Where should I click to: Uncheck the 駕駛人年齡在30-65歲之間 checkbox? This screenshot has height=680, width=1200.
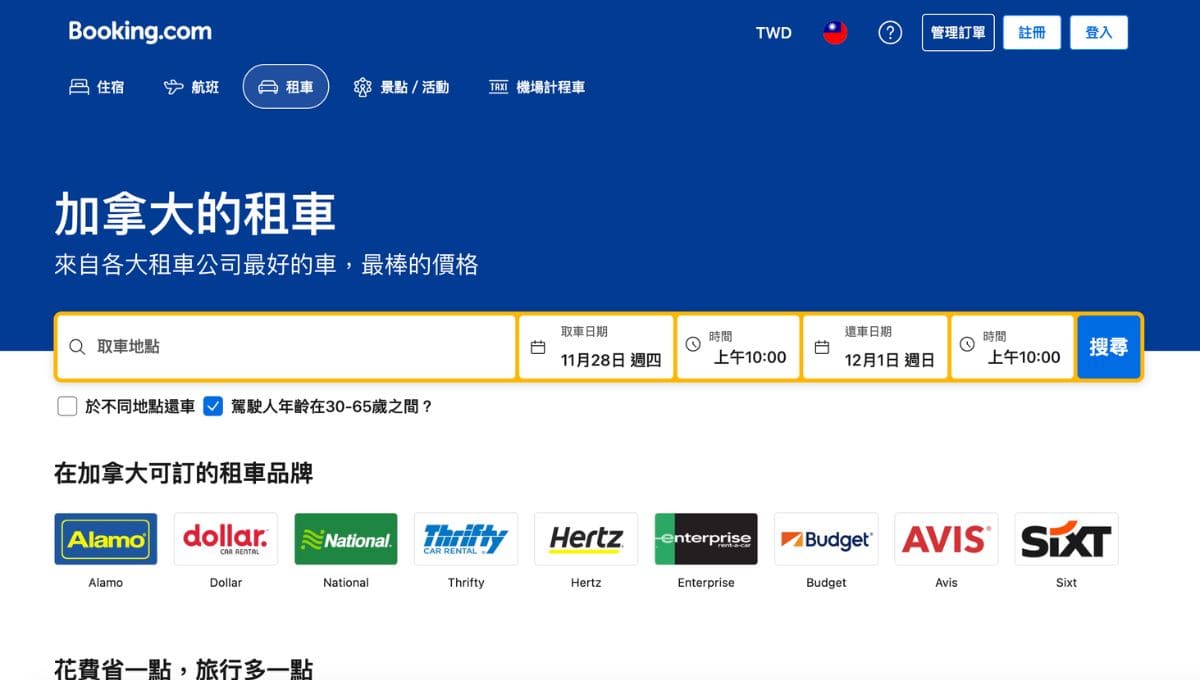213,406
